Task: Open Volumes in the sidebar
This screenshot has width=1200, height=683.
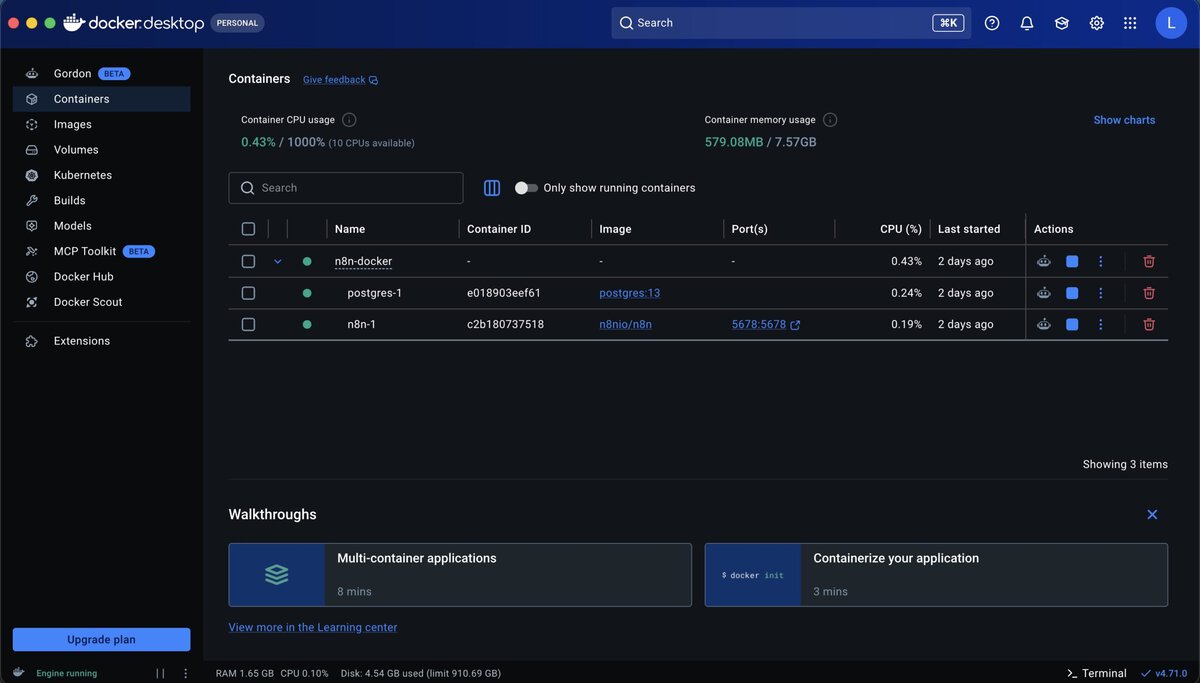Action: [x=101, y=150]
